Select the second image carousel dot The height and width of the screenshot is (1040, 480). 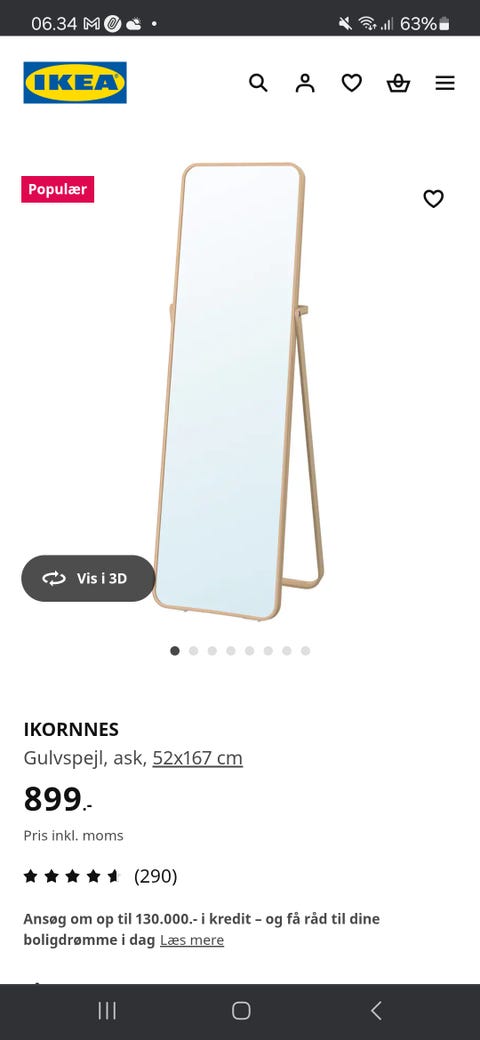[x=194, y=651]
